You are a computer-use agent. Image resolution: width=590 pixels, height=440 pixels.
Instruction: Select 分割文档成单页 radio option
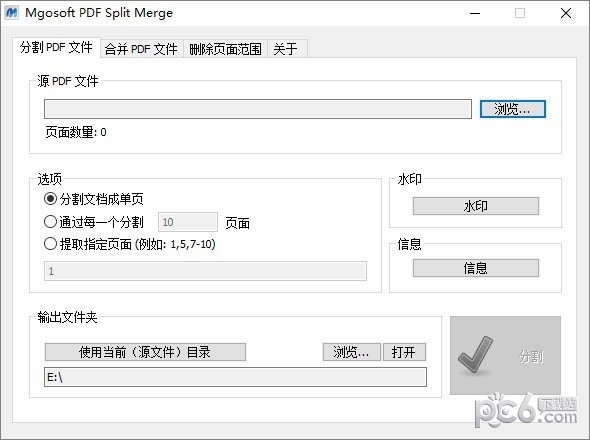pos(94,199)
